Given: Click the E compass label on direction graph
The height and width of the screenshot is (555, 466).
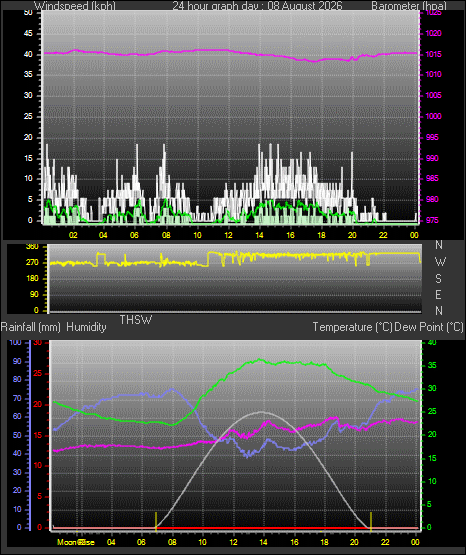Looking at the screenshot, I should click(438, 294).
